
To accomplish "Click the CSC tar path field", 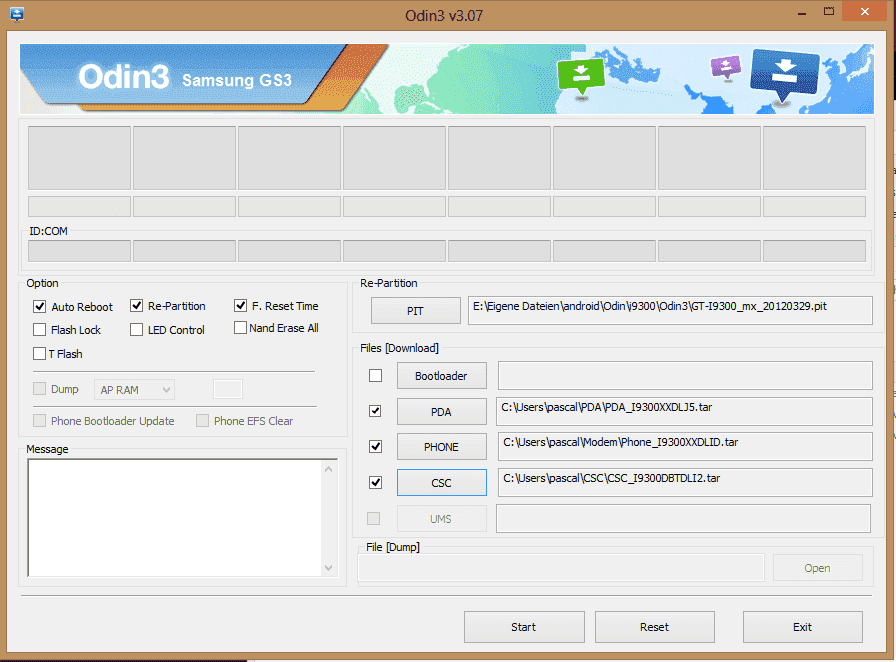I will (685, 482).
